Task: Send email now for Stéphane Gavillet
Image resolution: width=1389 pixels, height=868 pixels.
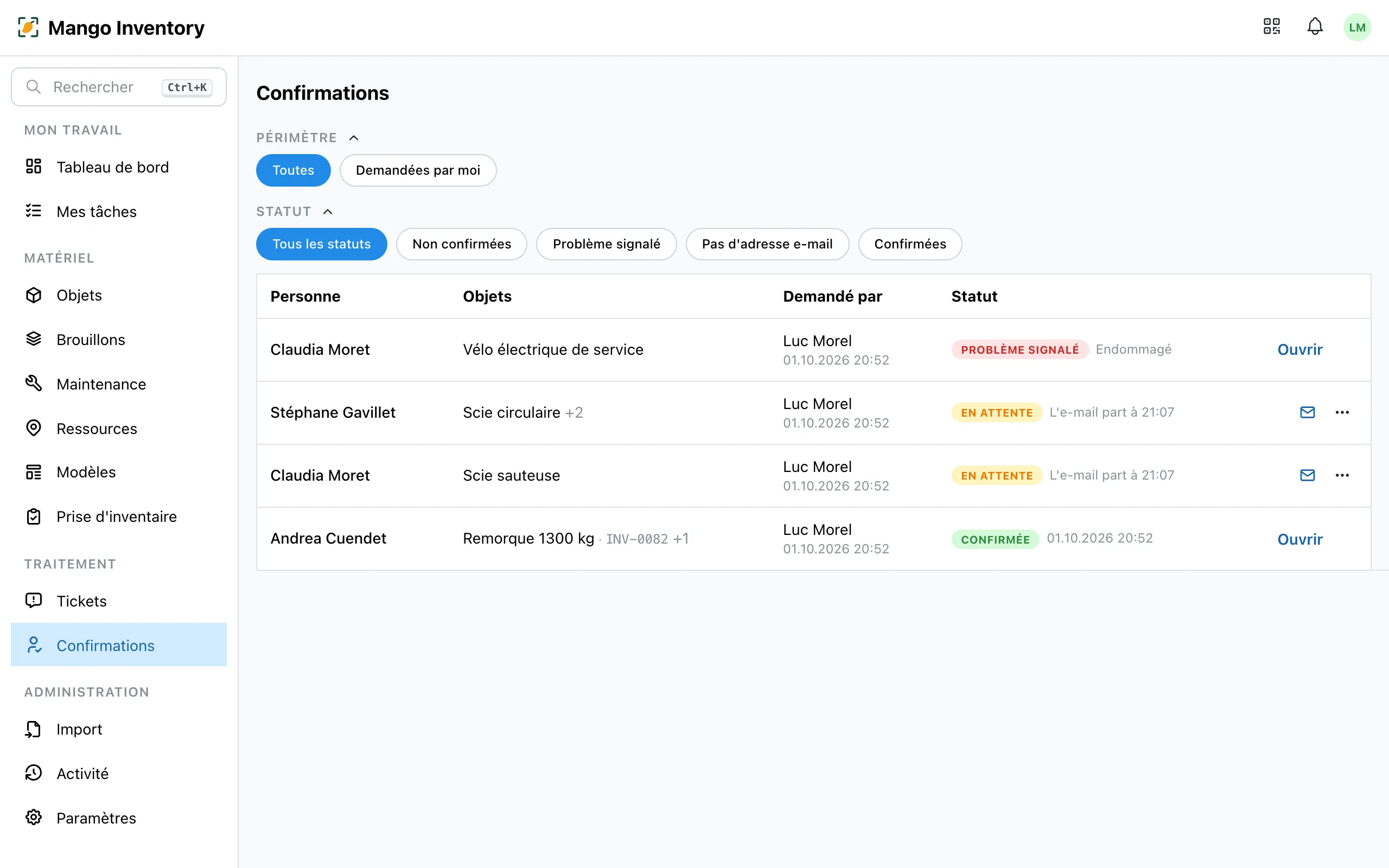Action: click(1307, 412)
